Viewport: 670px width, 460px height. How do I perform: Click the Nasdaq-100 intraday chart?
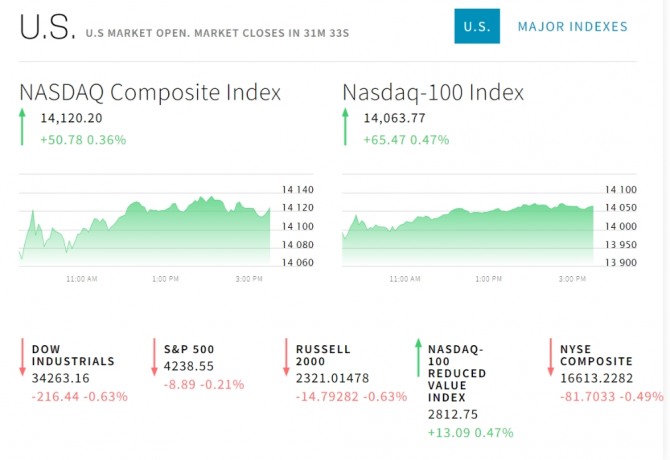tap(467, 225)
